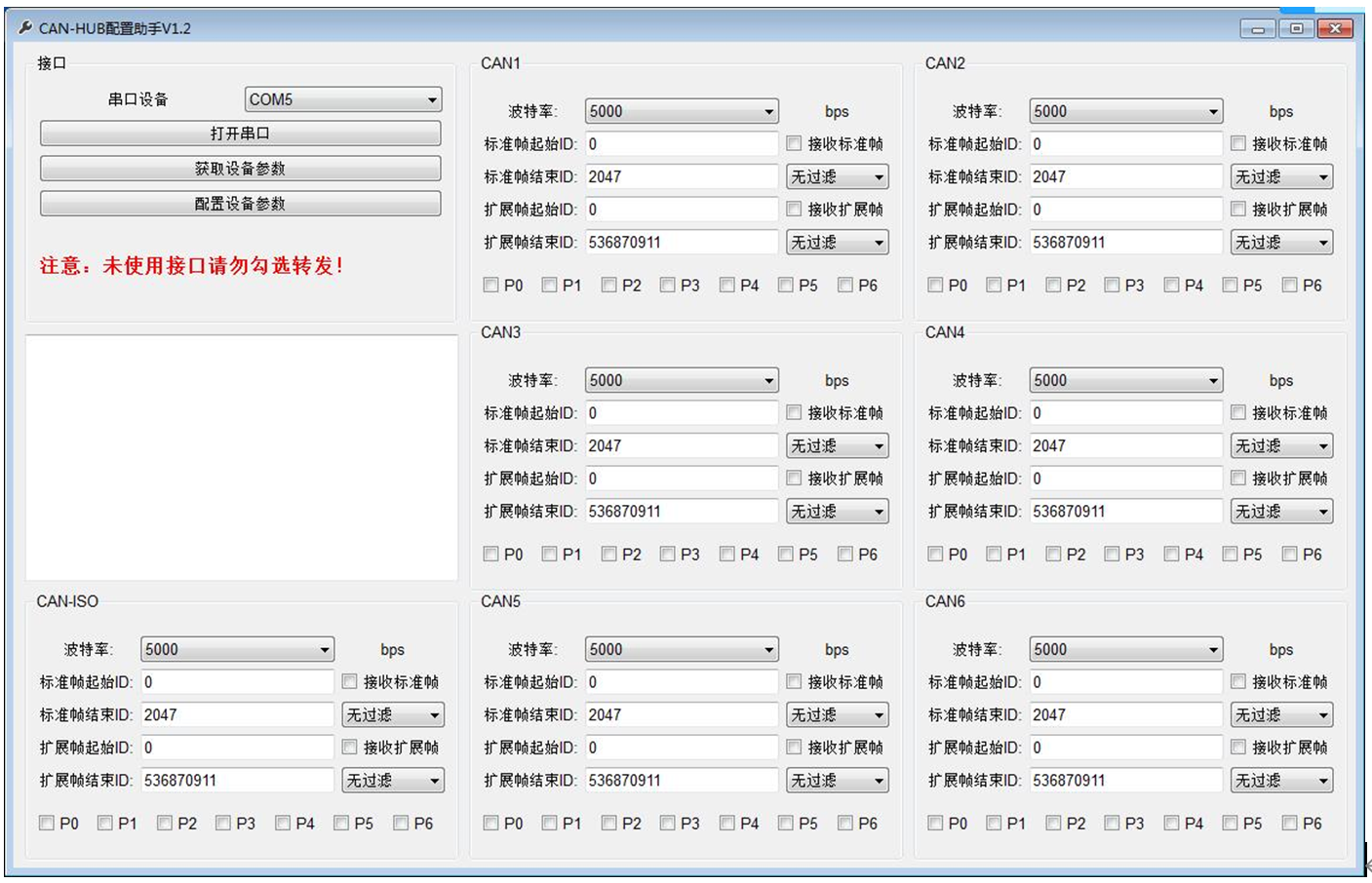Enable 接收扩展帧 checkbox in CAN1
This screenshot has width=1372, height=883.
tap(794, 209)
